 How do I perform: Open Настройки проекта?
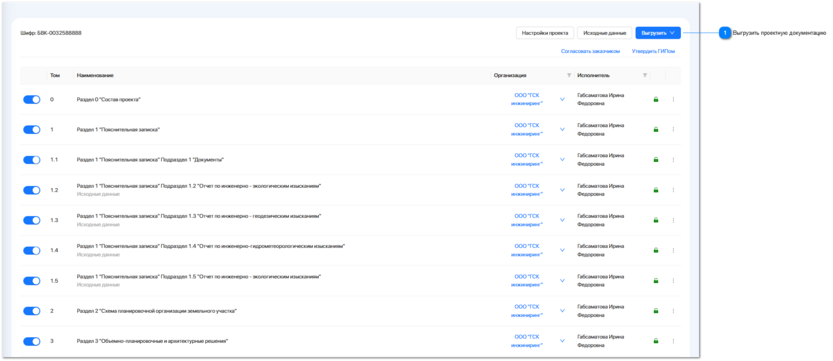[545, 33]
